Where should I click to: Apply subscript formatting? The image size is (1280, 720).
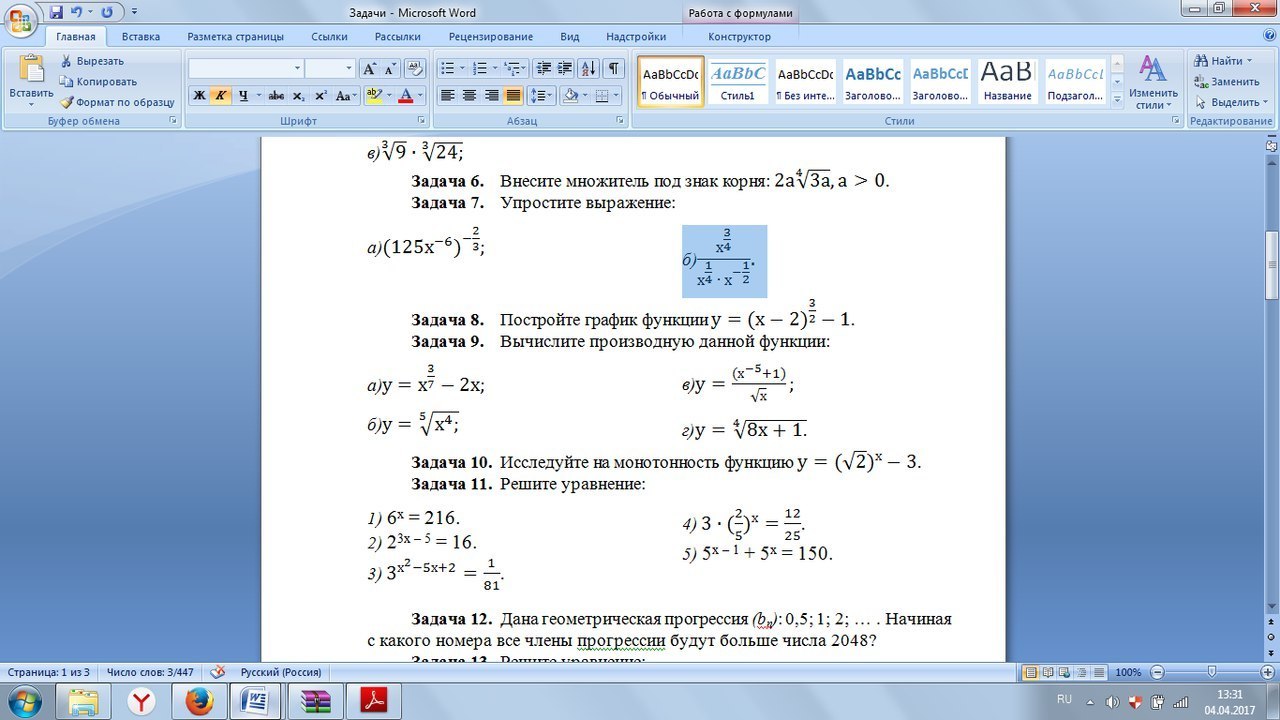(x=300, y=96)
